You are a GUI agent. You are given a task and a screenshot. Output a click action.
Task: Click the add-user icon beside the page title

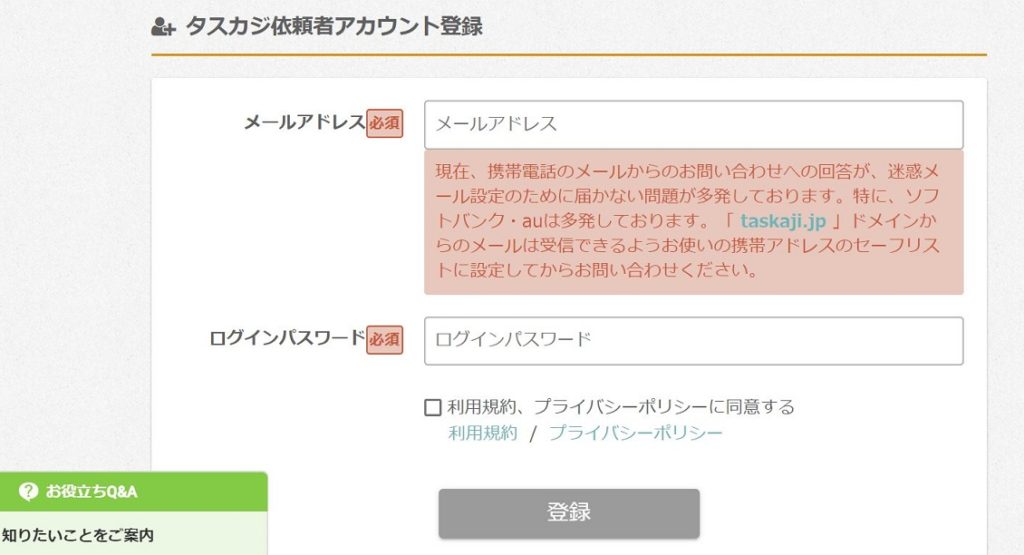click(x=163, y=27)
